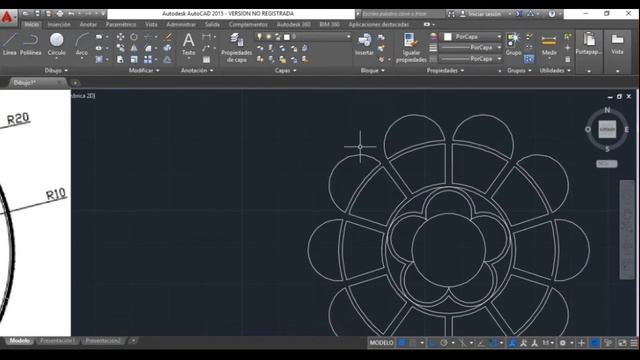Switch to the Paramétrico ribbon tab
This screenshot has width=640, height=360.
[121, 24]
